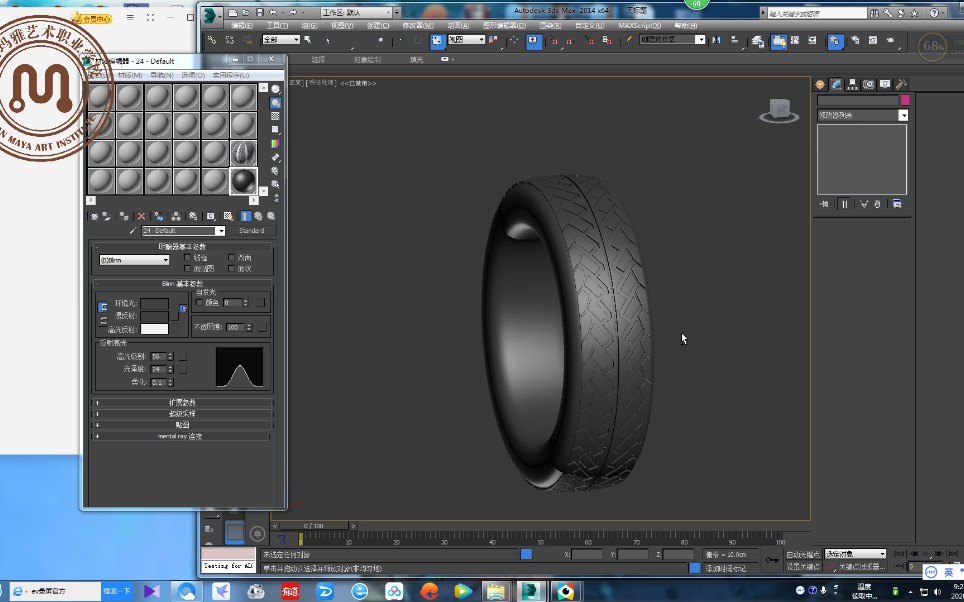Image resolution: width=964 pixels, height=602 pixels.
Task: Click the 高光反射 specular color swatch
Action: 155,329
